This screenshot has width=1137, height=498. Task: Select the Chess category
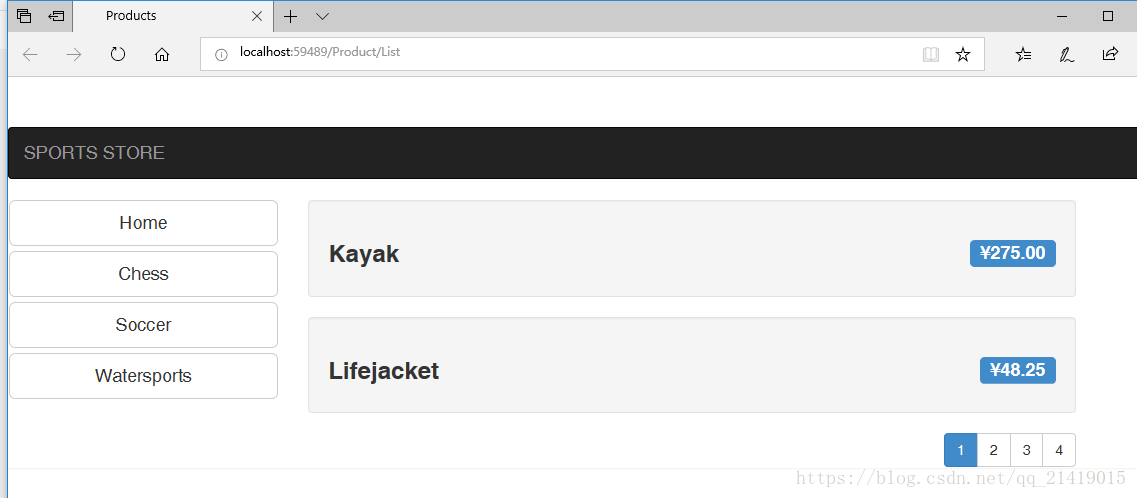click(144, 274)
